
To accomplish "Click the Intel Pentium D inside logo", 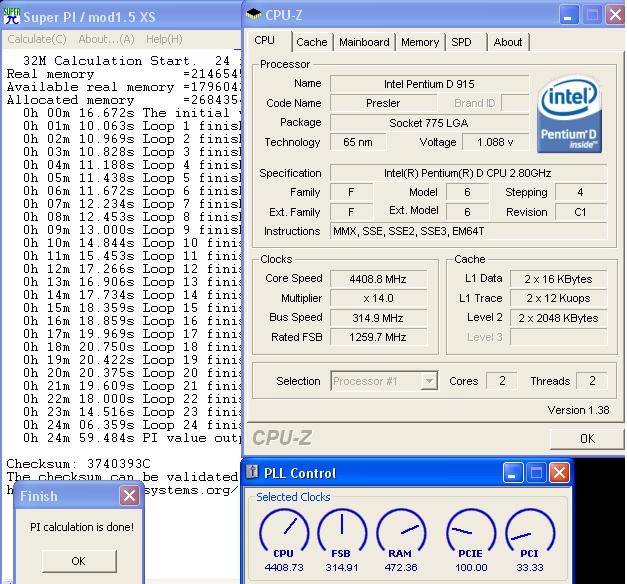I will 569,114.
